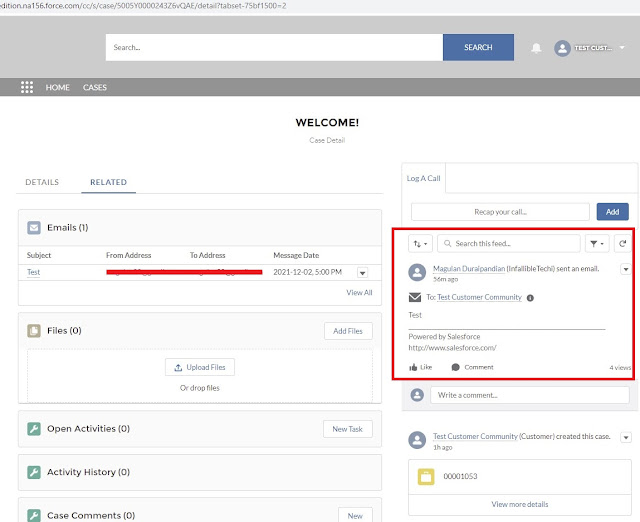Open the Test Customer Community recipient link
This screenshot has width=640, height=522.
479,297
